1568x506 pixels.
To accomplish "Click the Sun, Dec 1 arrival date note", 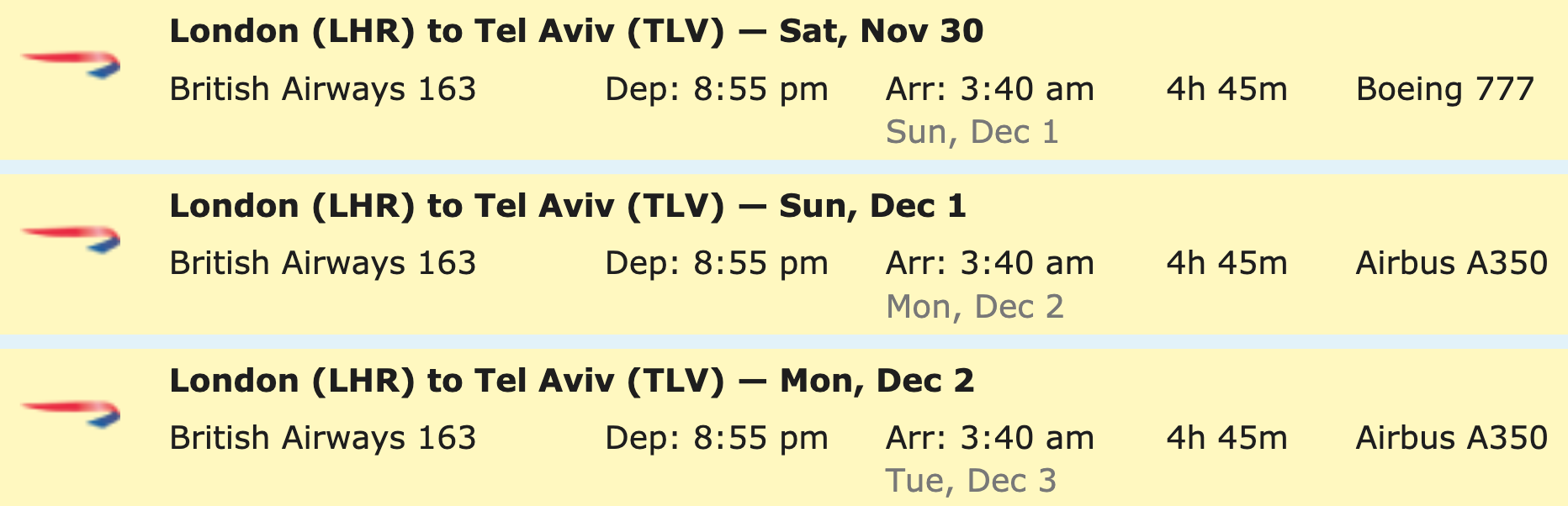I will pos(972,133).
